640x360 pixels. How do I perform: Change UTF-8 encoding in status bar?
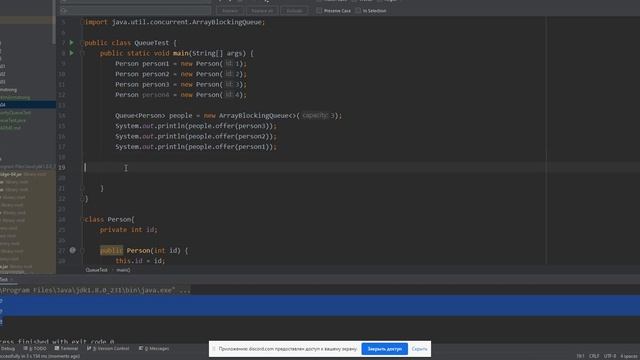610,356
